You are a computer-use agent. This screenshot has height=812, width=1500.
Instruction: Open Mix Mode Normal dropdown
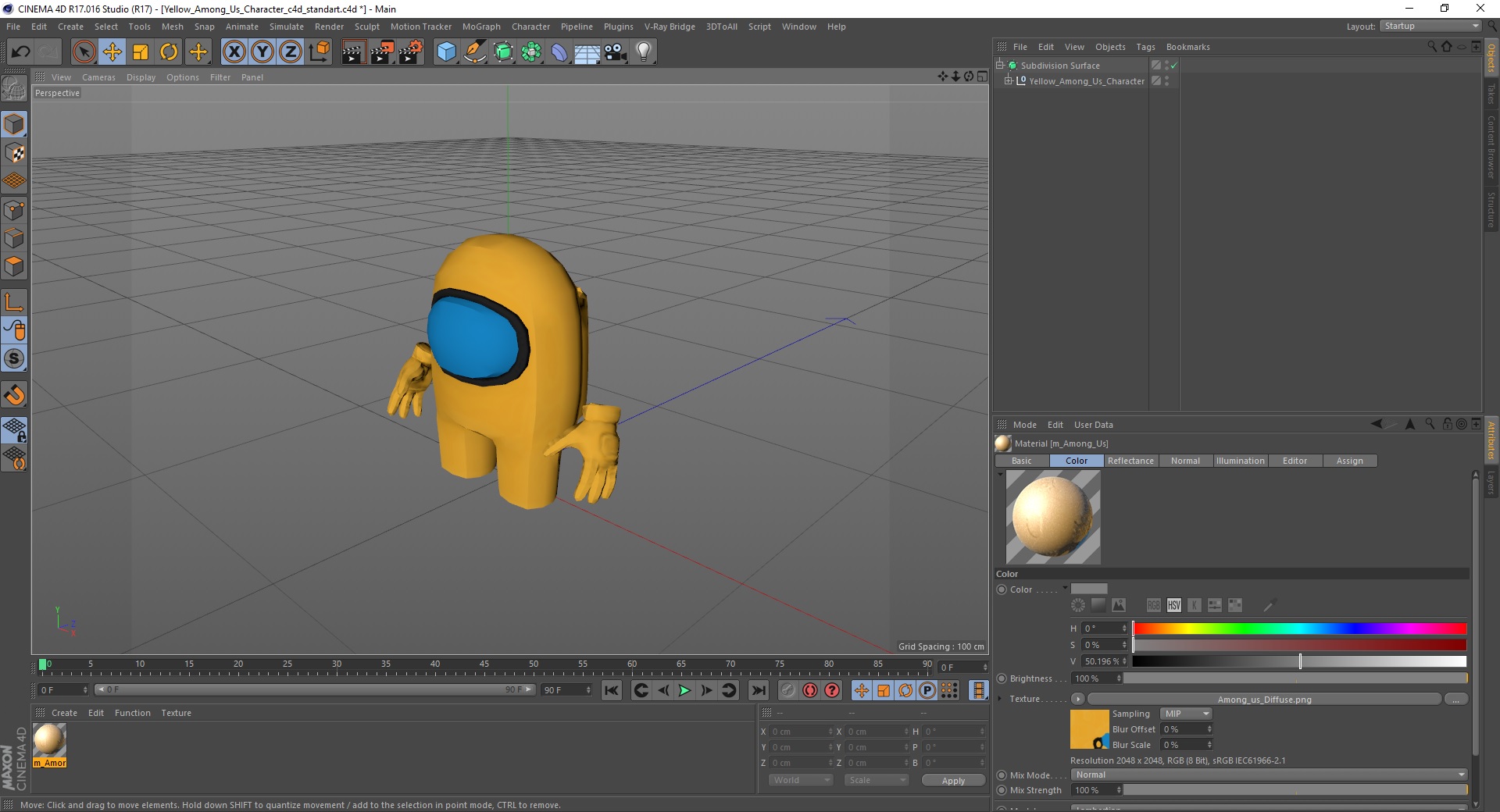[x=1269, y=775]
